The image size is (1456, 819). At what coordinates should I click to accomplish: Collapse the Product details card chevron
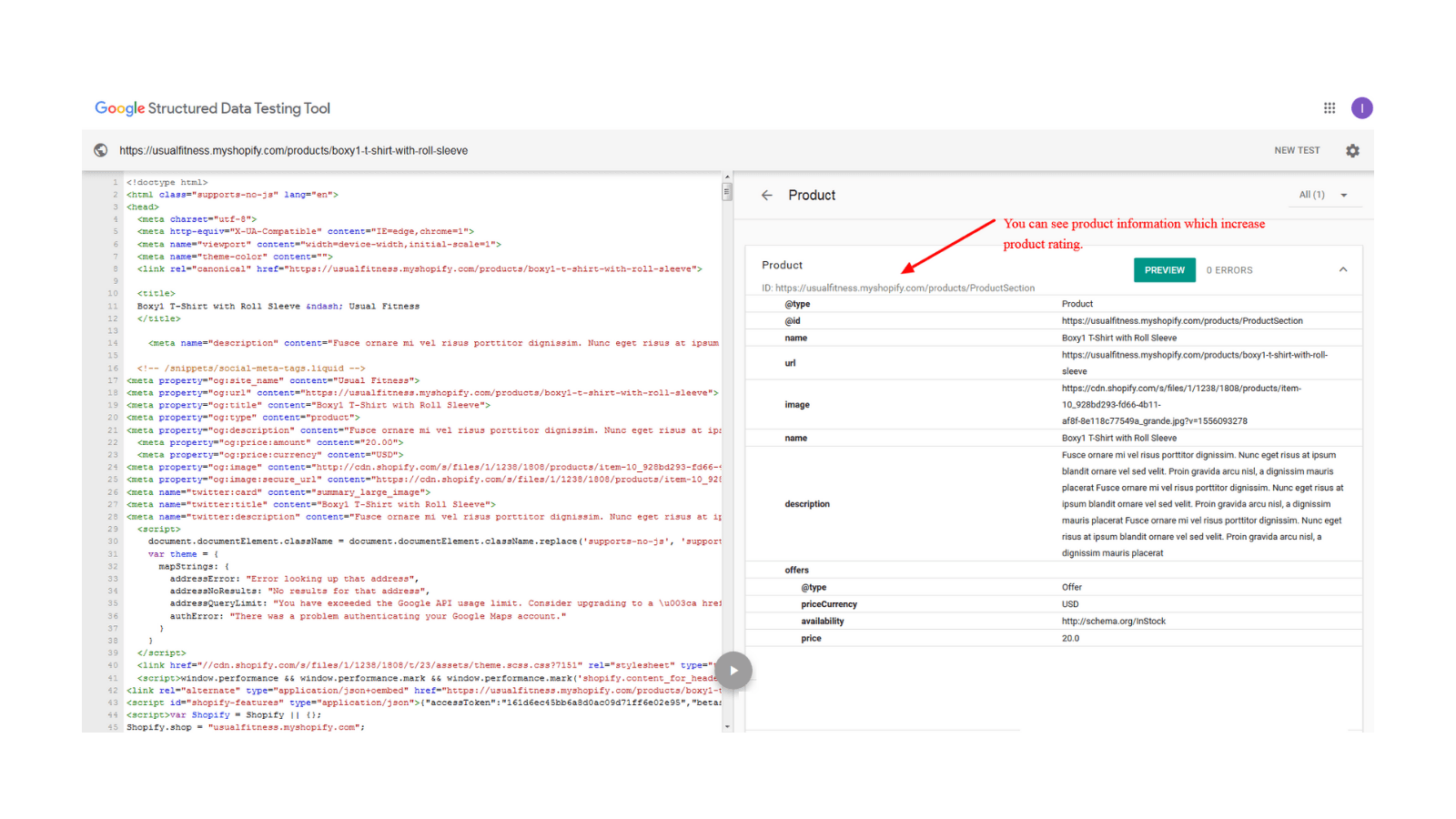[1342, 270]
